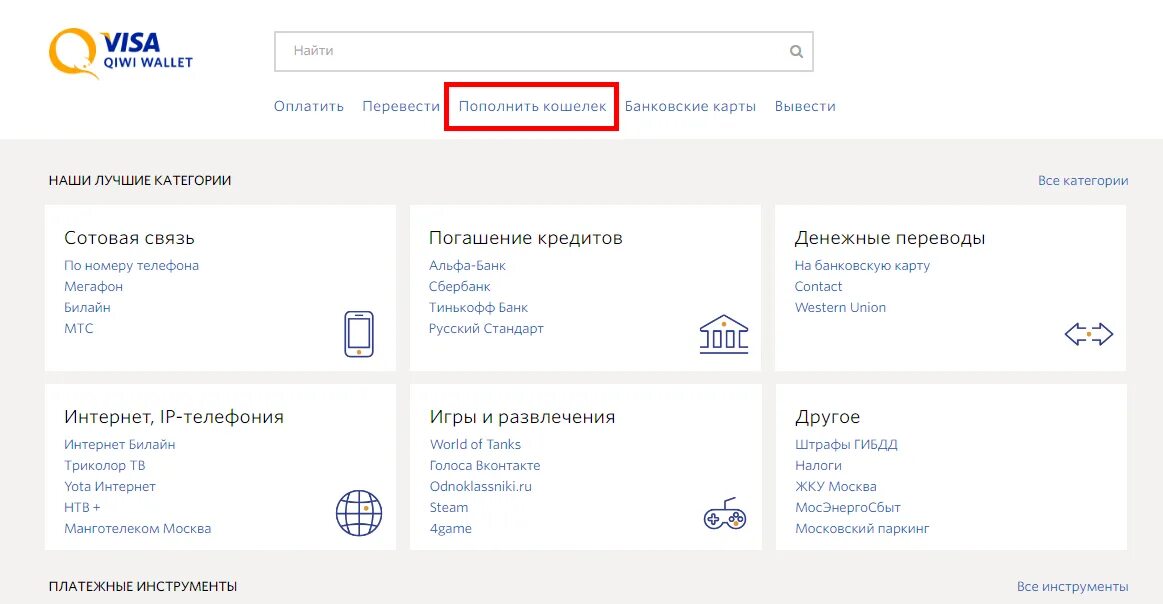Image resolution: width=1163 pixels, height=604 pixels.
Task: Open the Перевести menu item
Action: tap(401, 106)
